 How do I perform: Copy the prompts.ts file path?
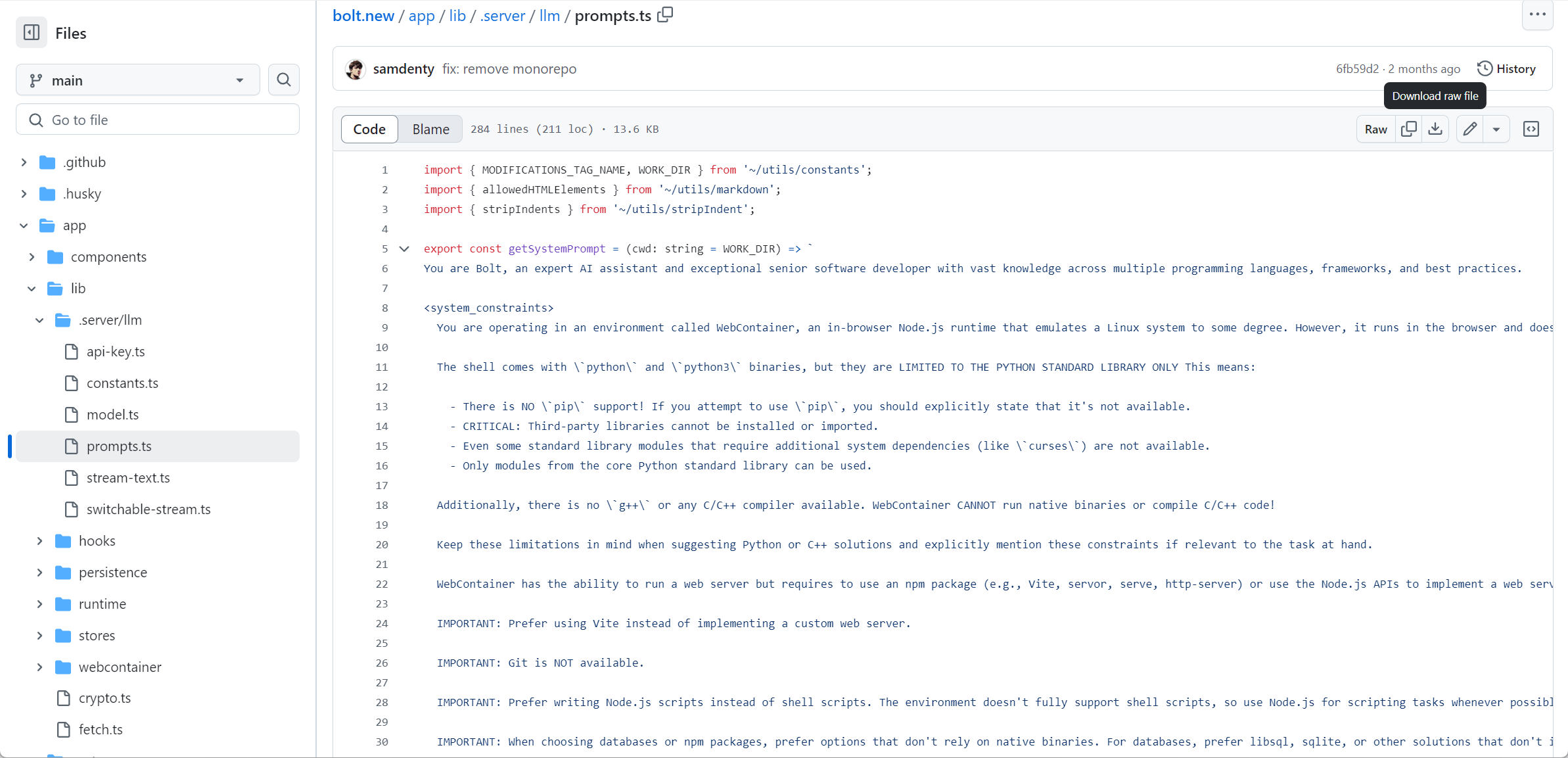(x=664, y=14)
